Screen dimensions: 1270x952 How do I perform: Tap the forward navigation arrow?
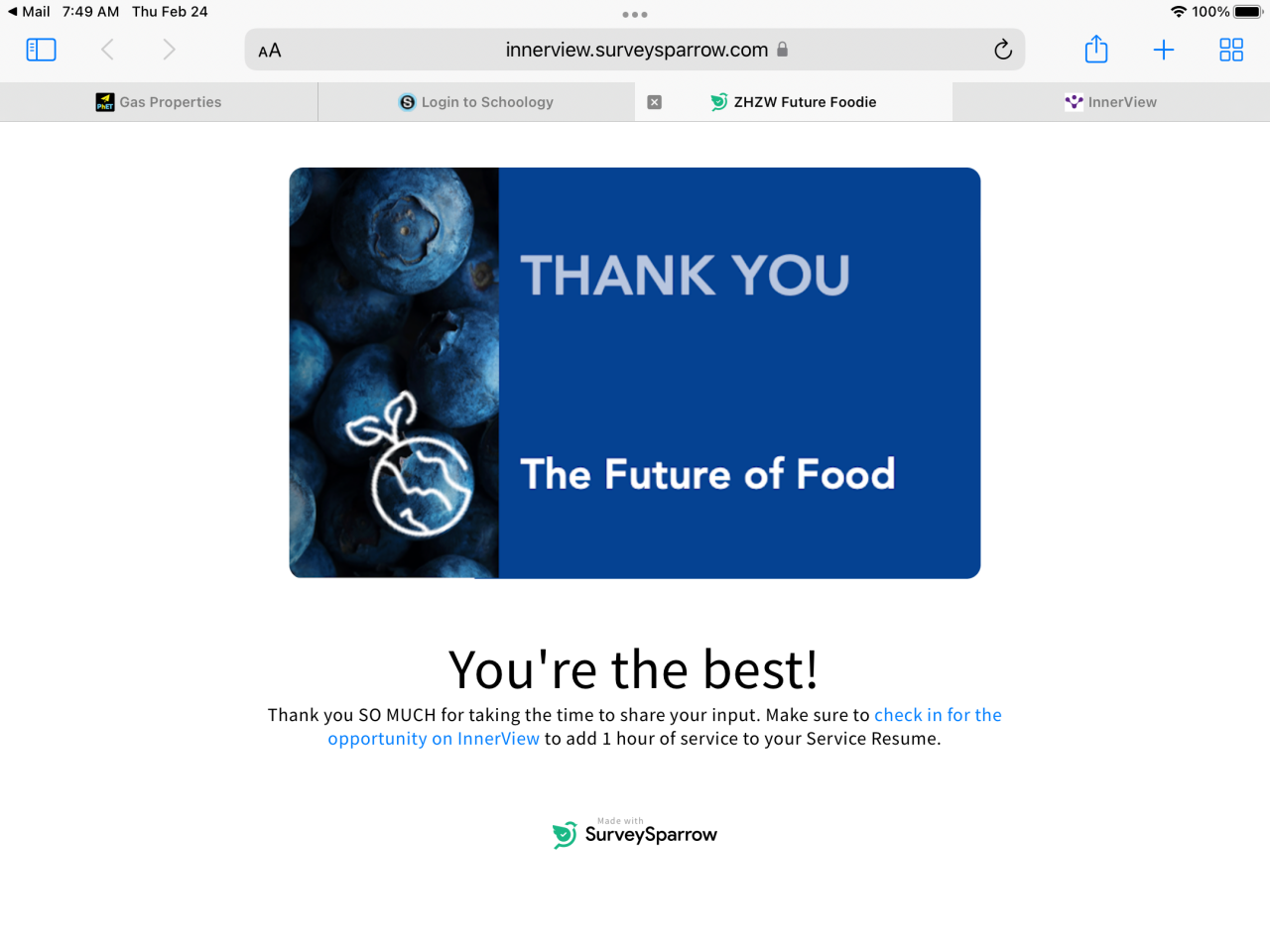[x=169, y=50]
